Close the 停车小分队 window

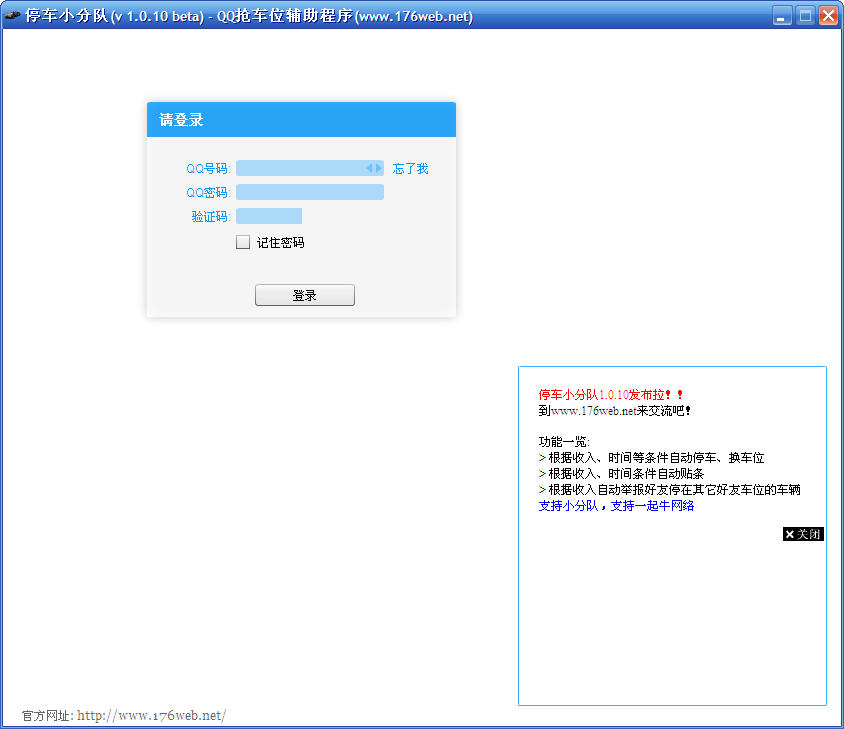828,16
